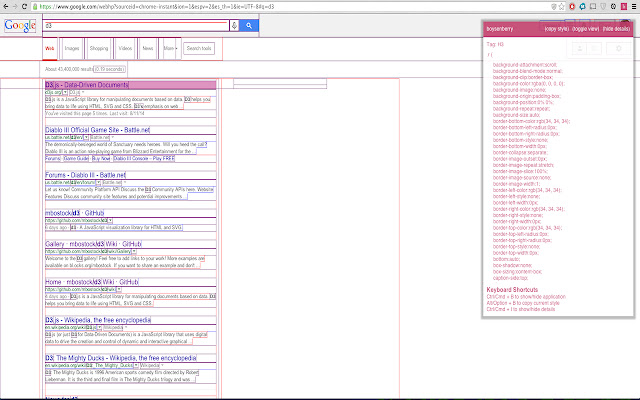Click the box-sizing:content-box property line

pyautogui.click(x=517, y=272)
